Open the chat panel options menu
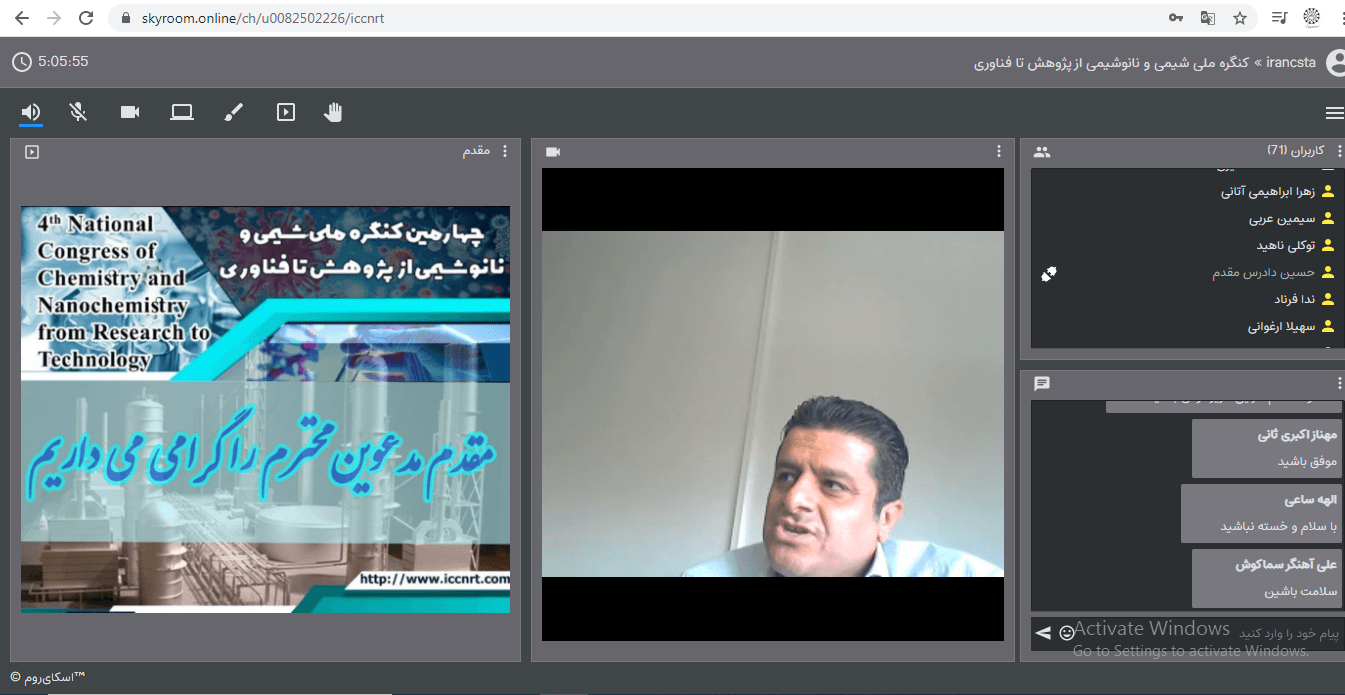Viewport: 1345px width, 695px height. pos(1340,382)
